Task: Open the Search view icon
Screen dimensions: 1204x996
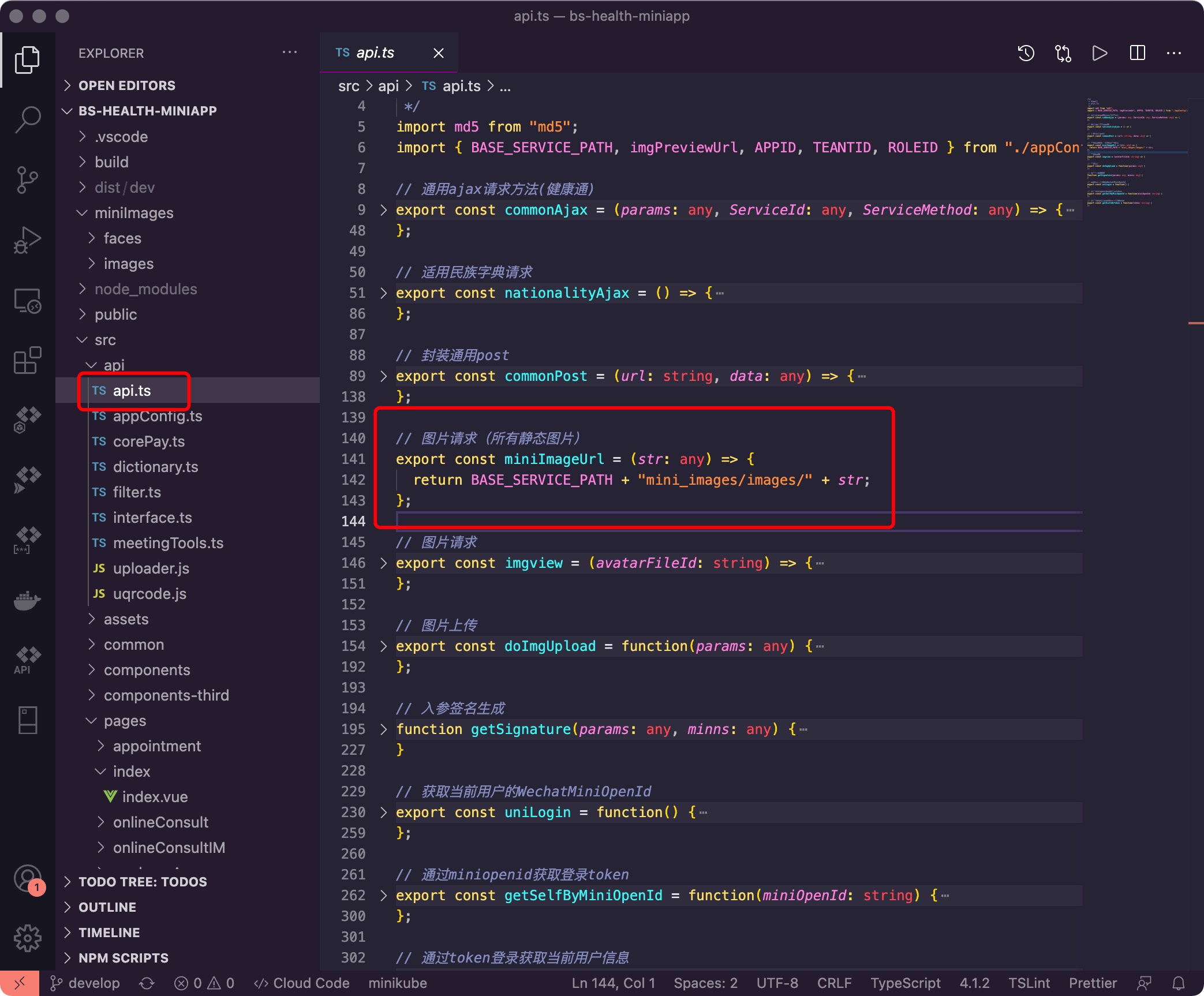Action: coord(27,119)
